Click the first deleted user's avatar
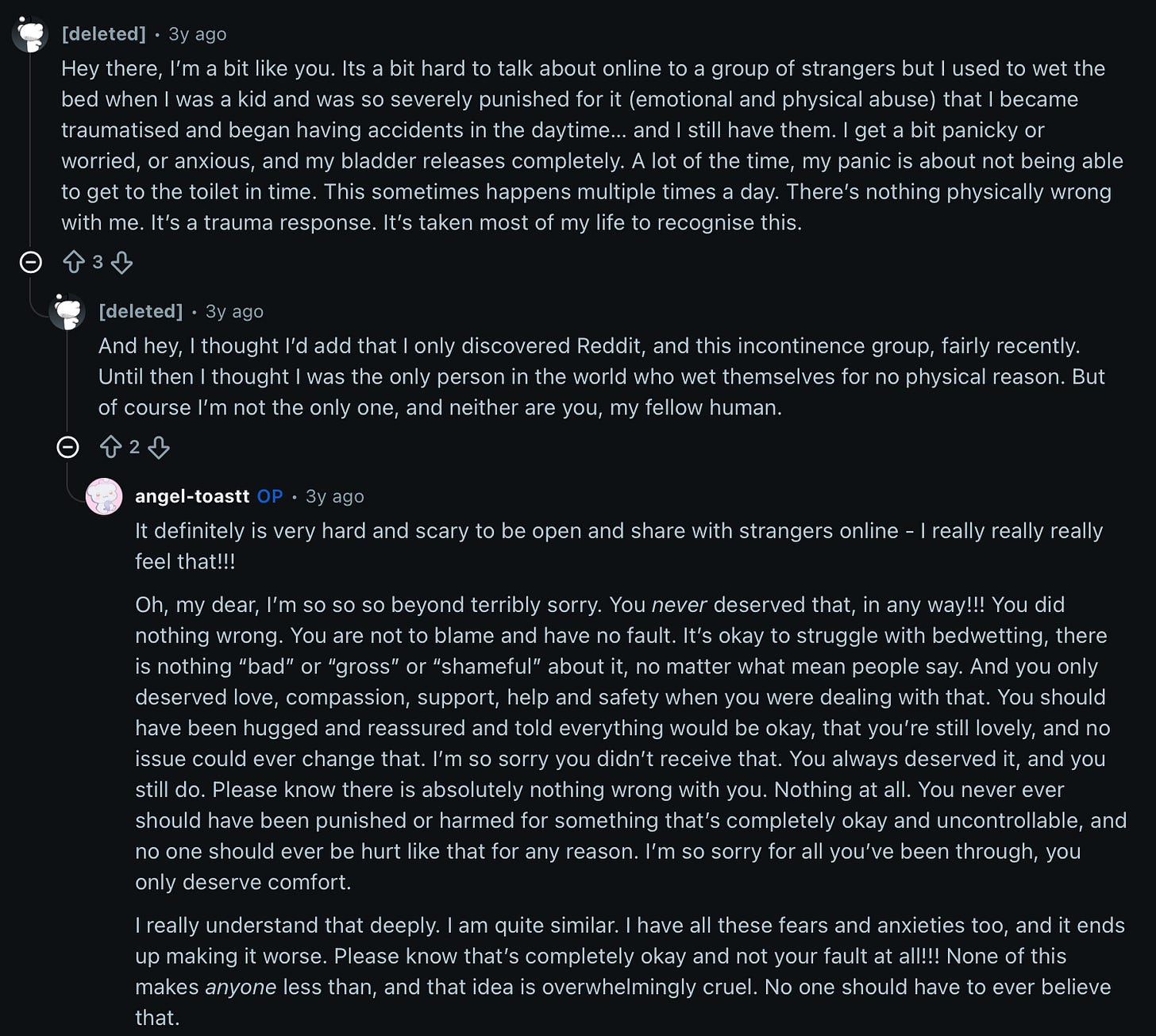 point(30,34)
